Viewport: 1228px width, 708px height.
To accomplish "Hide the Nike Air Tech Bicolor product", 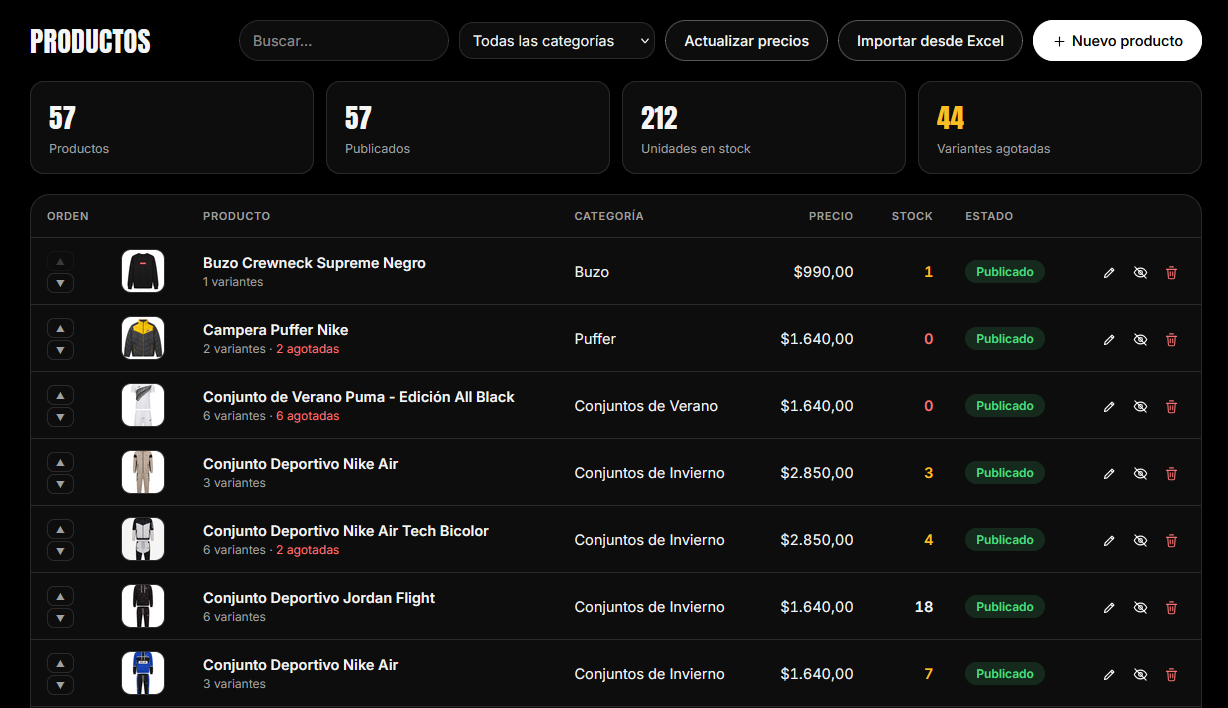I will click(1140, 540).
